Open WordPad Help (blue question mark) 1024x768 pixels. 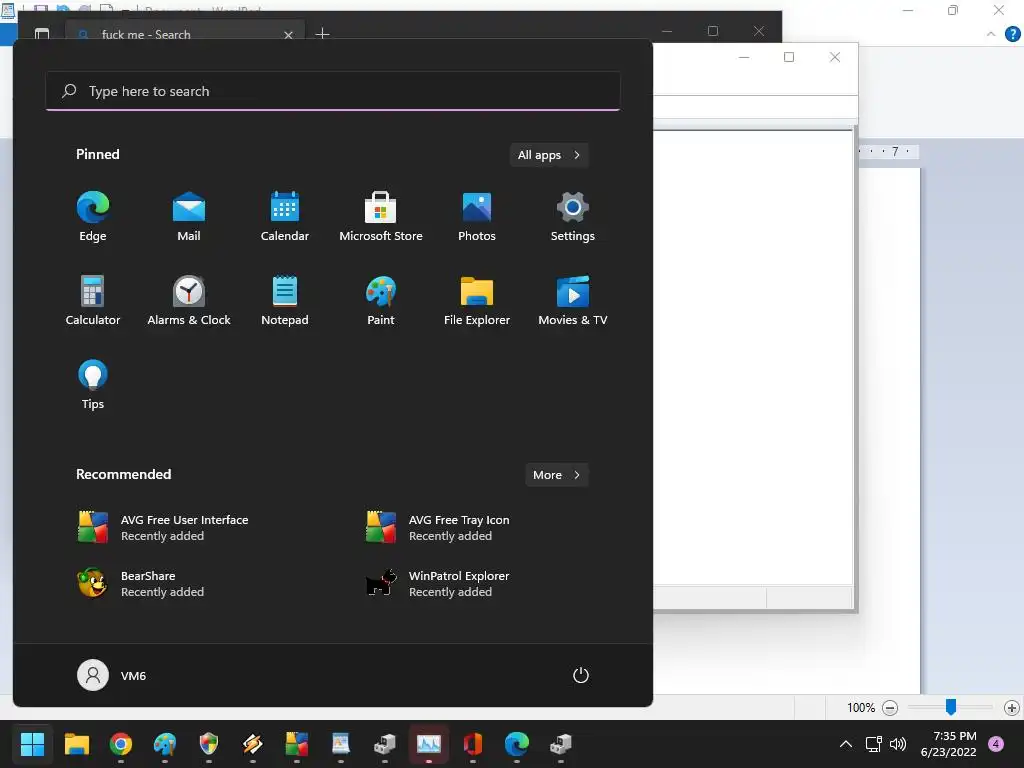pos(1012,34)
